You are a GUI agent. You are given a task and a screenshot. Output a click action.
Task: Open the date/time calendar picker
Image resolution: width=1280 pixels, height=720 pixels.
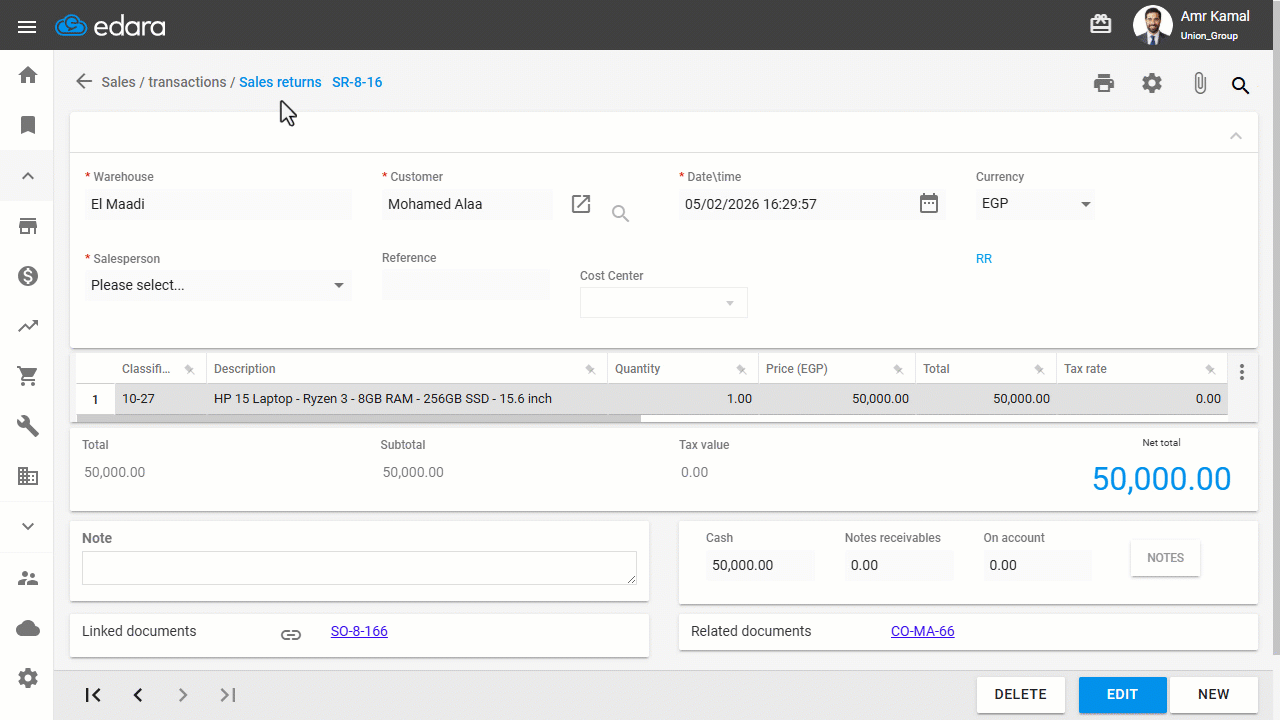tap(929, 204)
